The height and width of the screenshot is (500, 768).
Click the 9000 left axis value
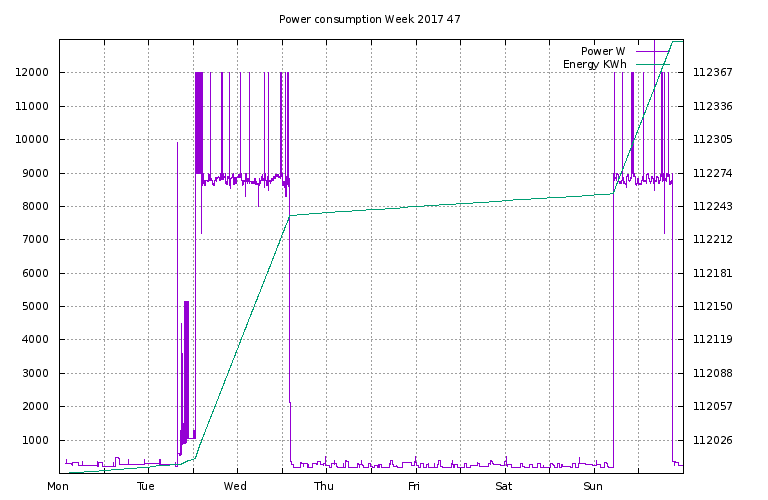tap(35, 173)
